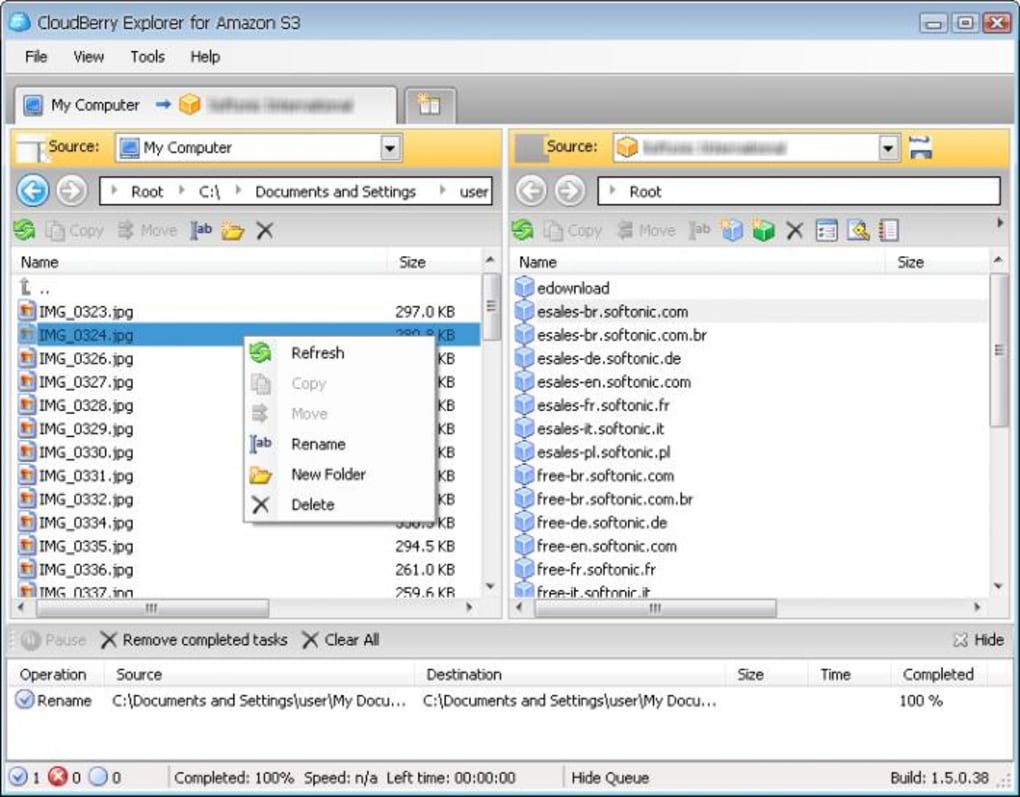Open the ACL key icon in right toolbar
Image resolution: width=1020 pixels, height=797 pixels.
coord(858,230)
